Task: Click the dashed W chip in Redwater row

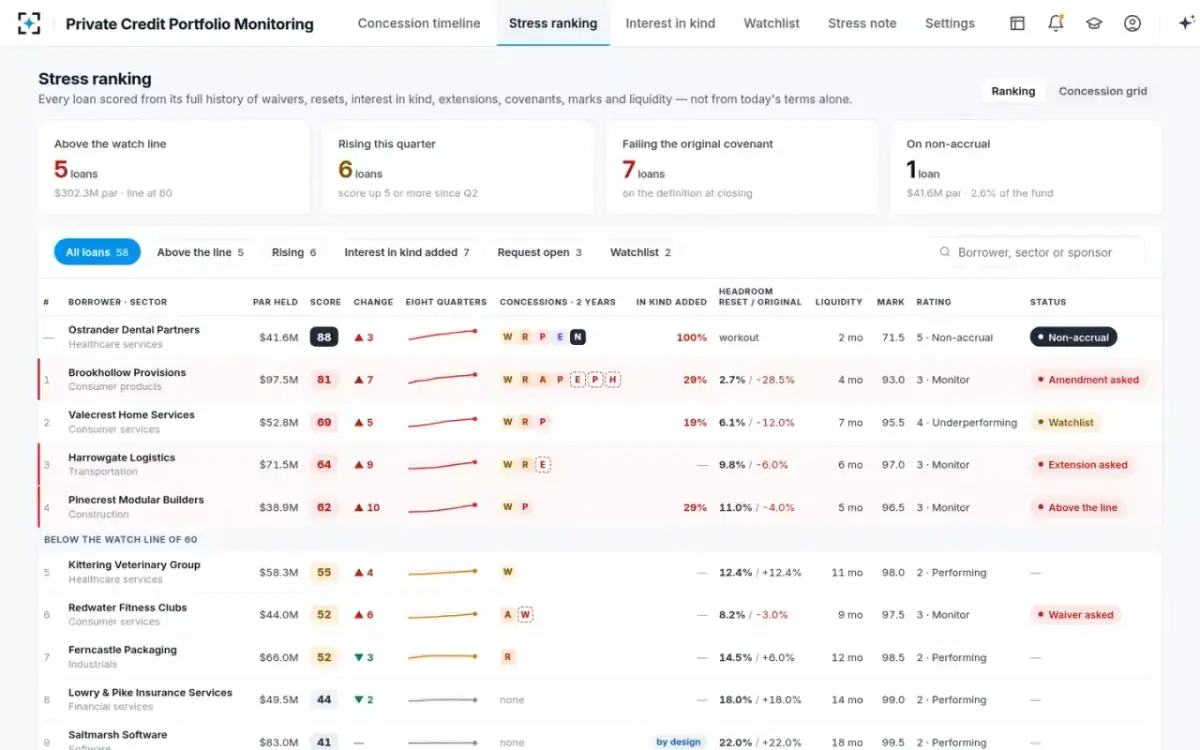Action: point(526,615)
